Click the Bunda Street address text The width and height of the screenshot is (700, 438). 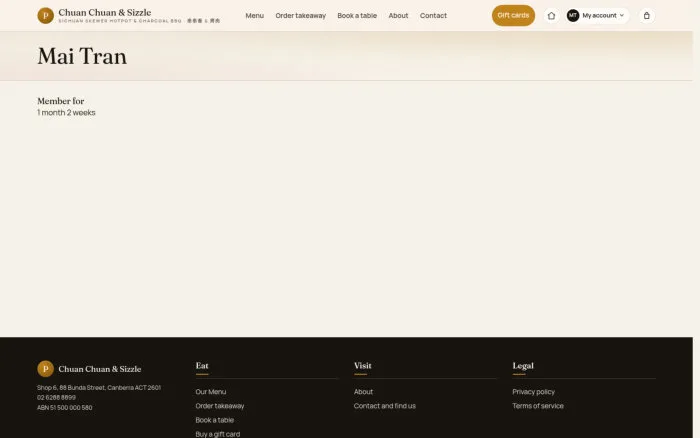coord(99,388)
